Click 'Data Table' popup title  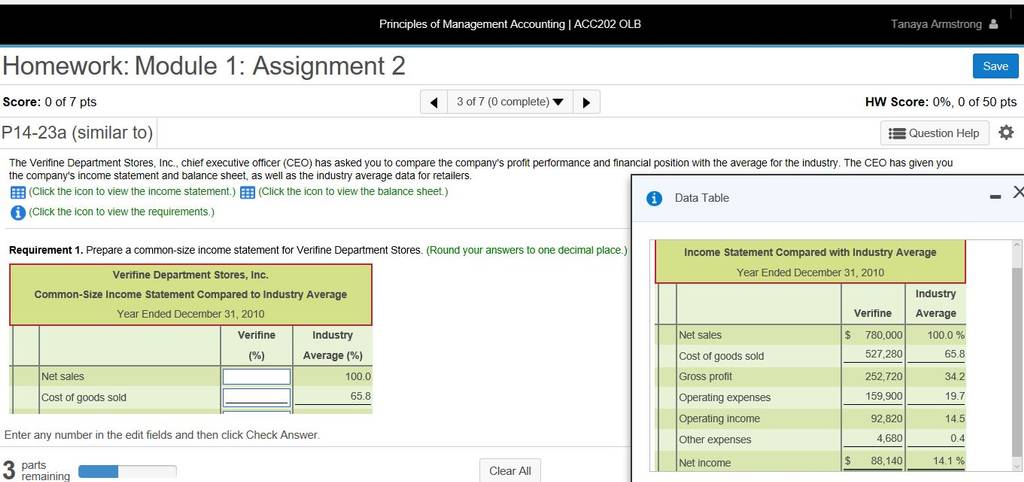click(x=702, y=198)
